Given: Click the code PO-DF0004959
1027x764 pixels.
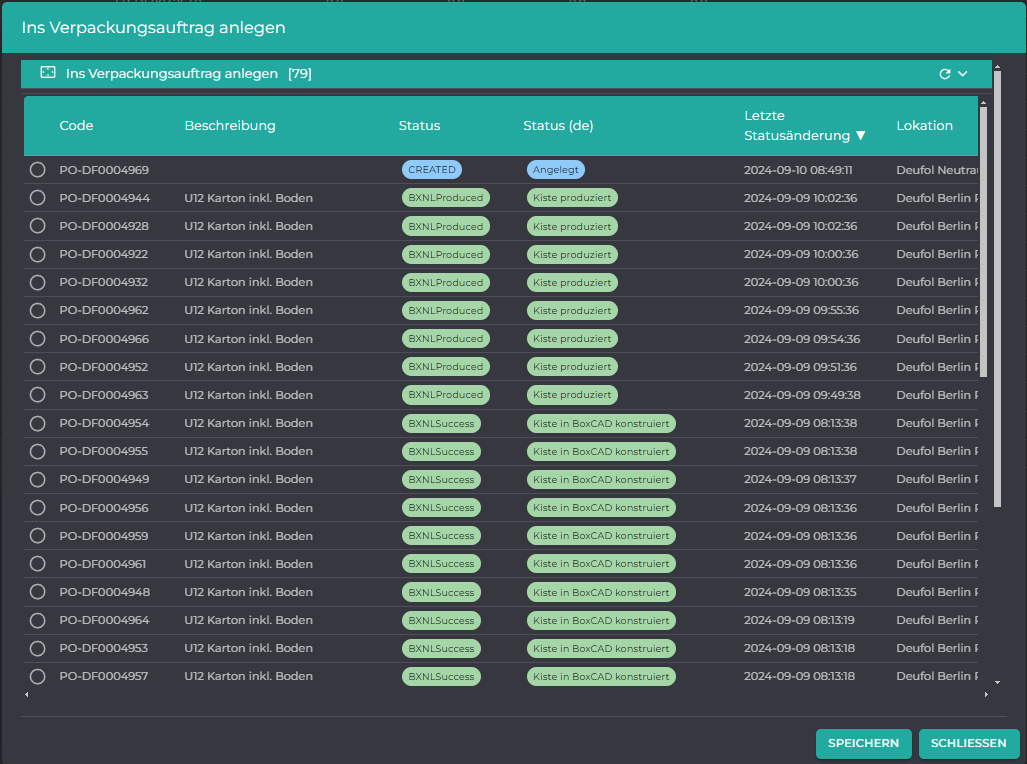Looking at the screenshot, I should click(103, 536).
